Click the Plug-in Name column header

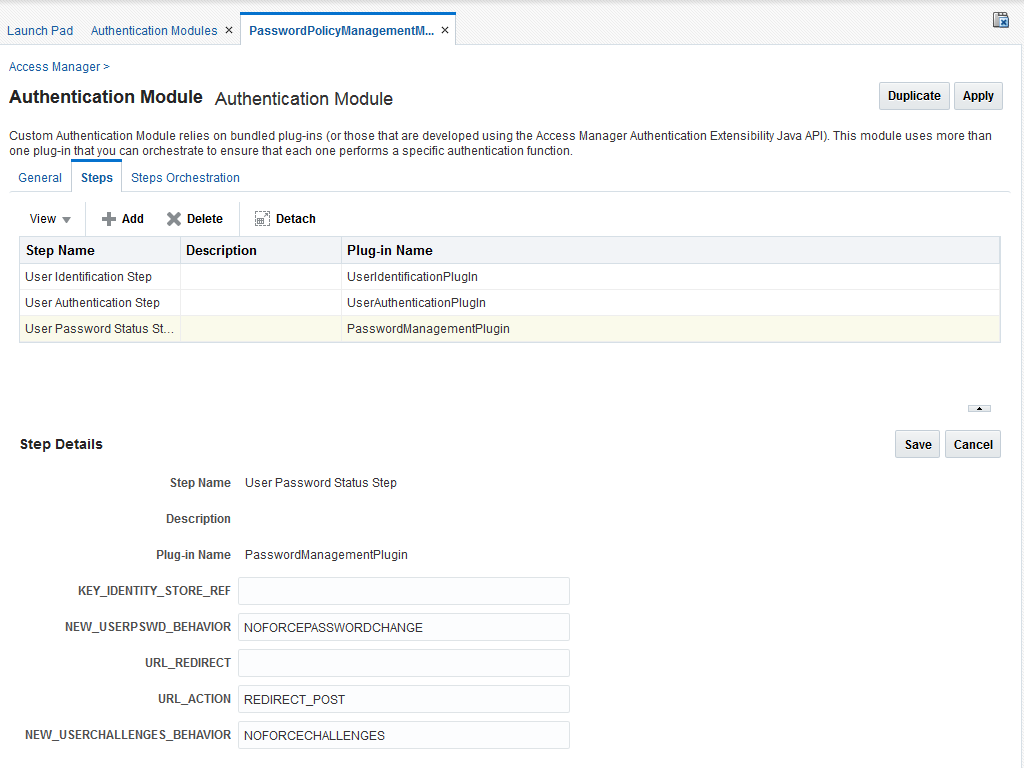670,251
